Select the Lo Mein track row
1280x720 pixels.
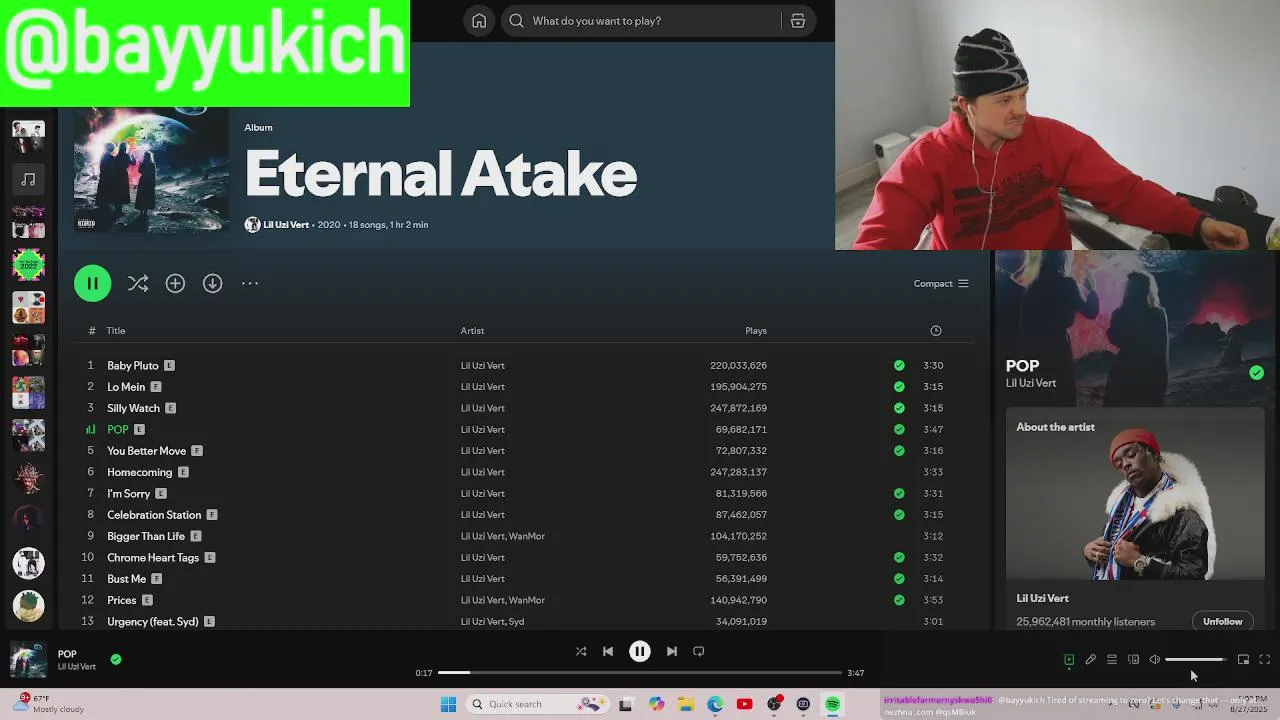pos(523,387)
